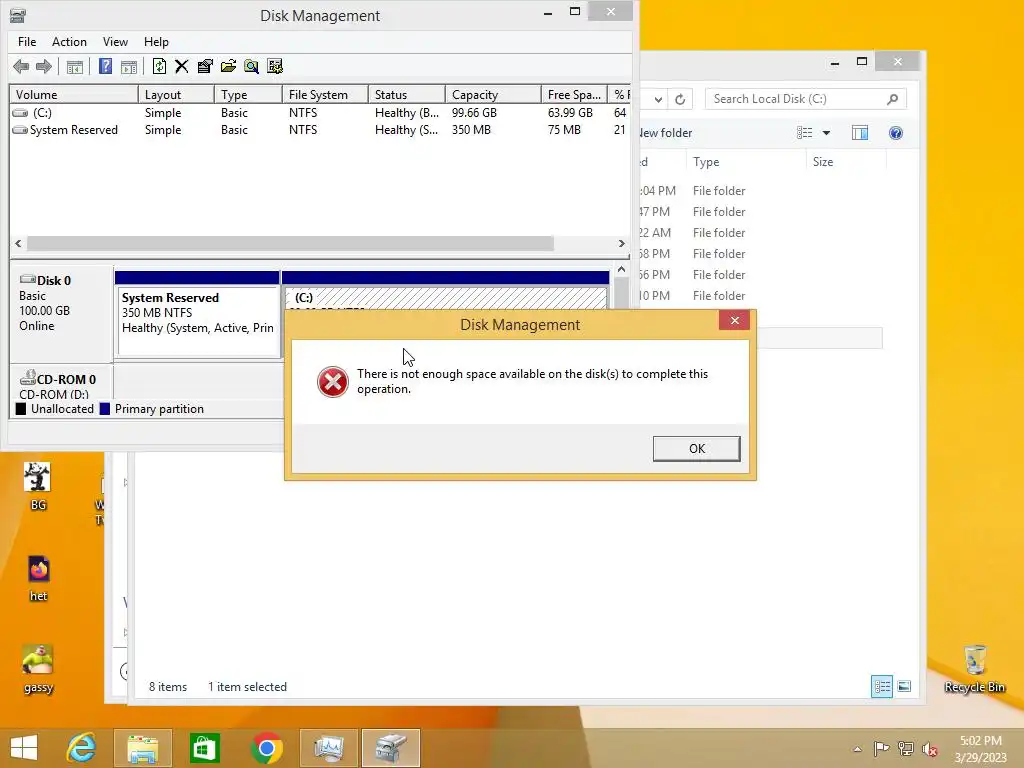Select the hatched (C:) partition block
The width and height of the screenshot is (1024, 768).
(x=445, y=298)
